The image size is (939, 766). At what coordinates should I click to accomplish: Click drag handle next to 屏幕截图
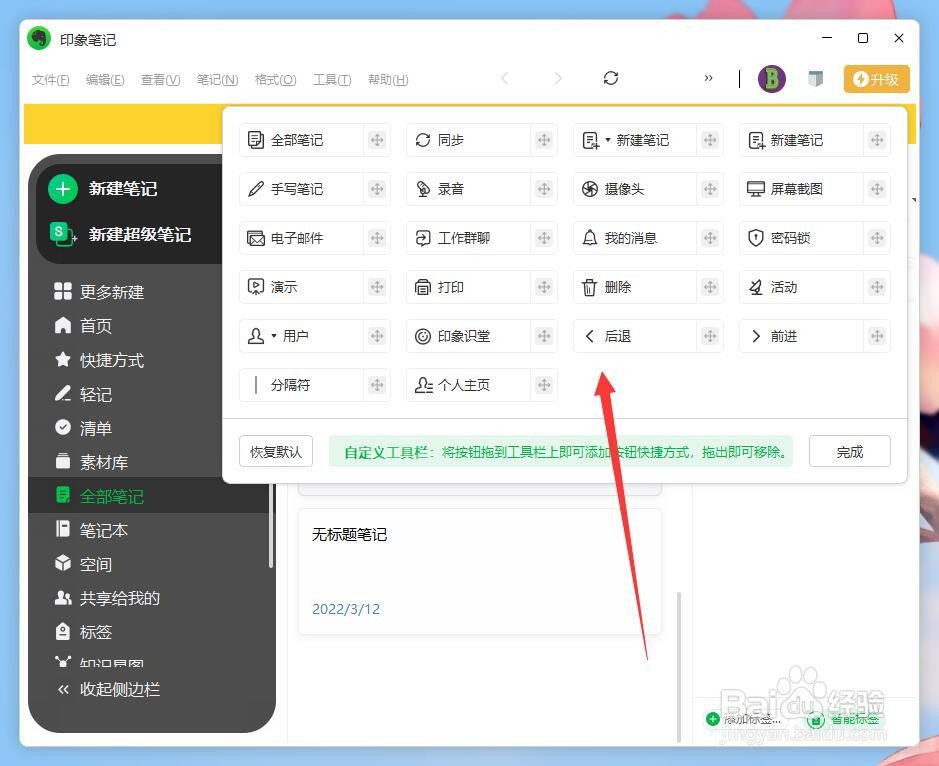point(877,189)
